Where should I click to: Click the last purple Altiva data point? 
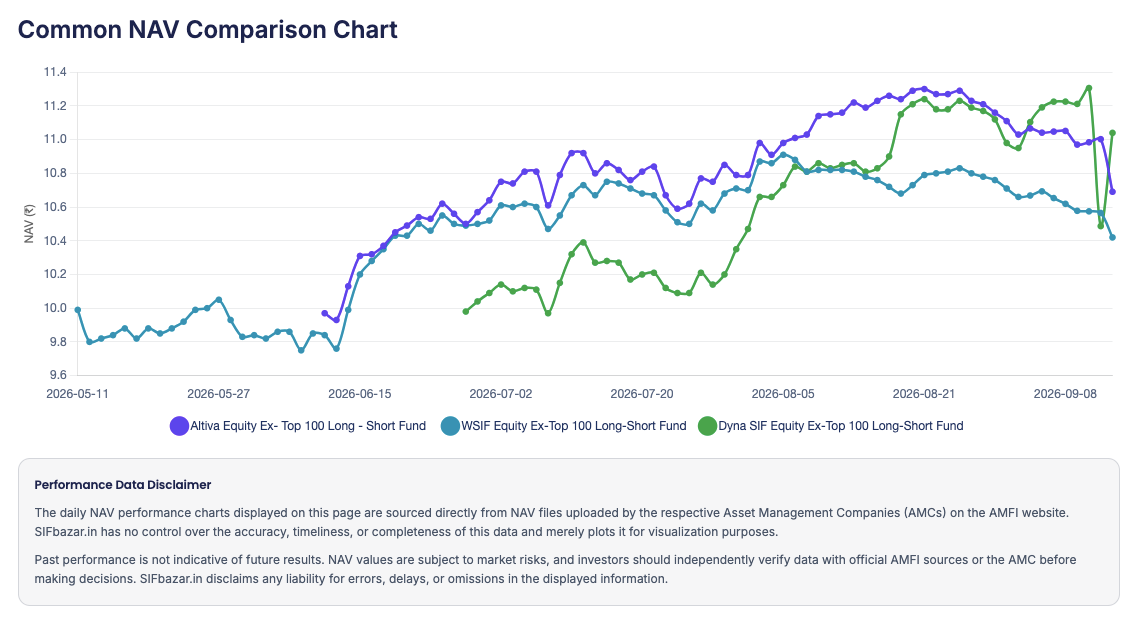coord(1112,192)
